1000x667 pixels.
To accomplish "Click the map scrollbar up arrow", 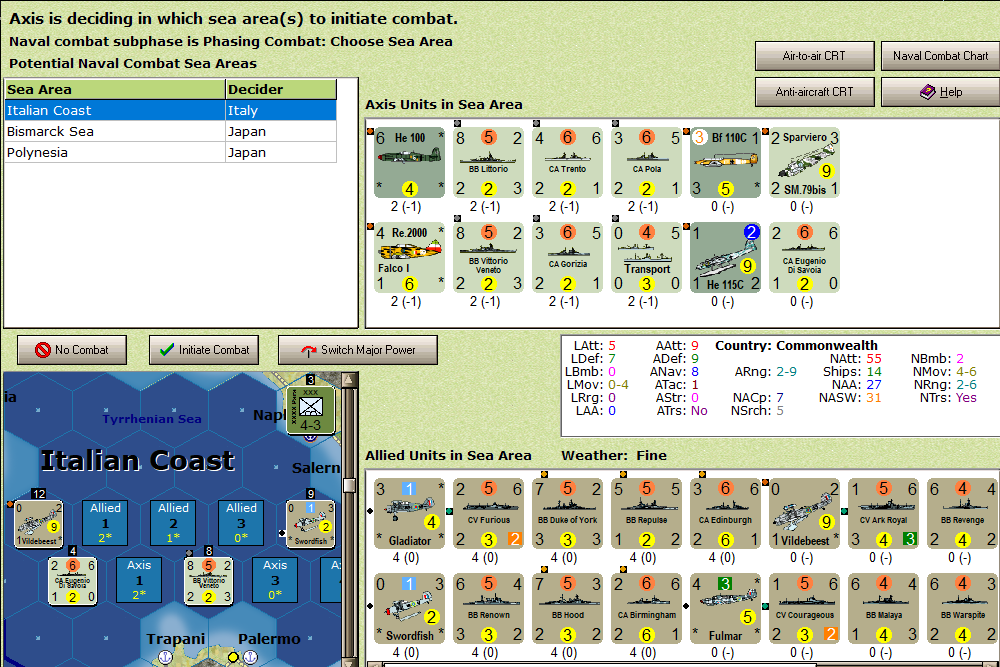I will 349,380.
